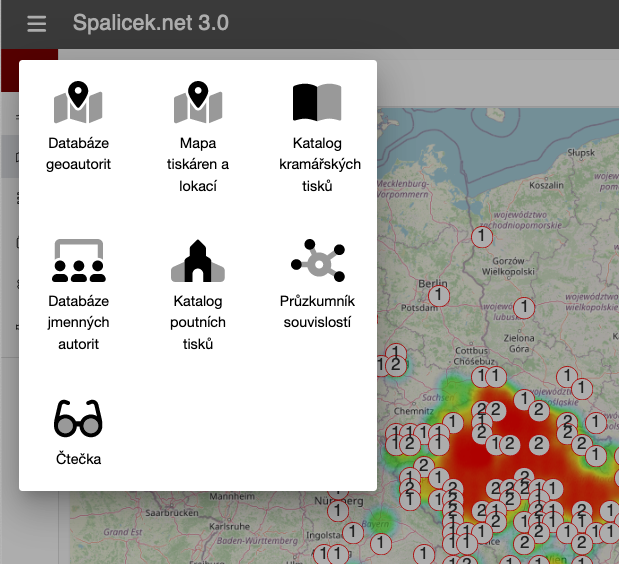Image resolution: width=619 pixels, height=564 pixels.
Task: Click the Mapa tiskáren a lokací icon
Action: click(198, 103)
